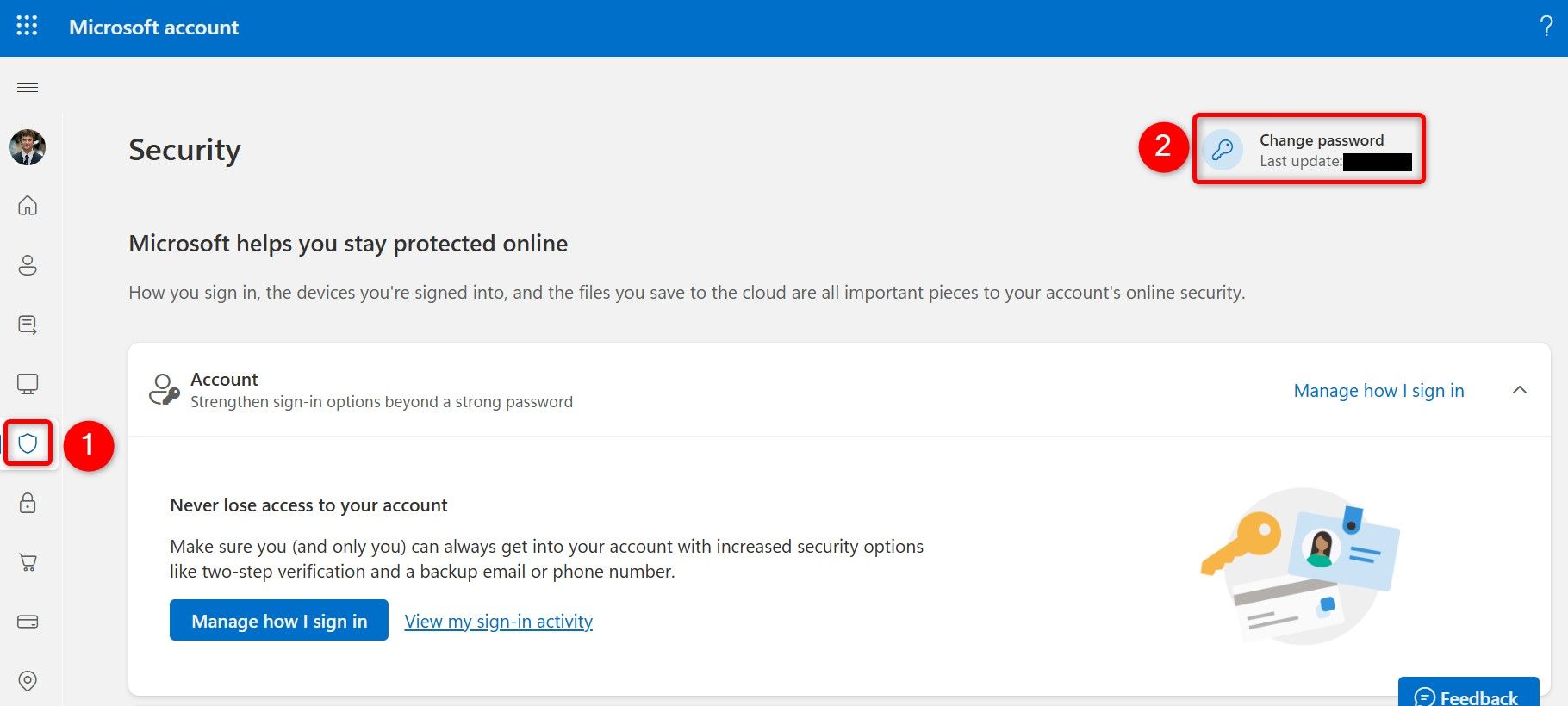Open the app launcher grid icon

pos(27,26)
